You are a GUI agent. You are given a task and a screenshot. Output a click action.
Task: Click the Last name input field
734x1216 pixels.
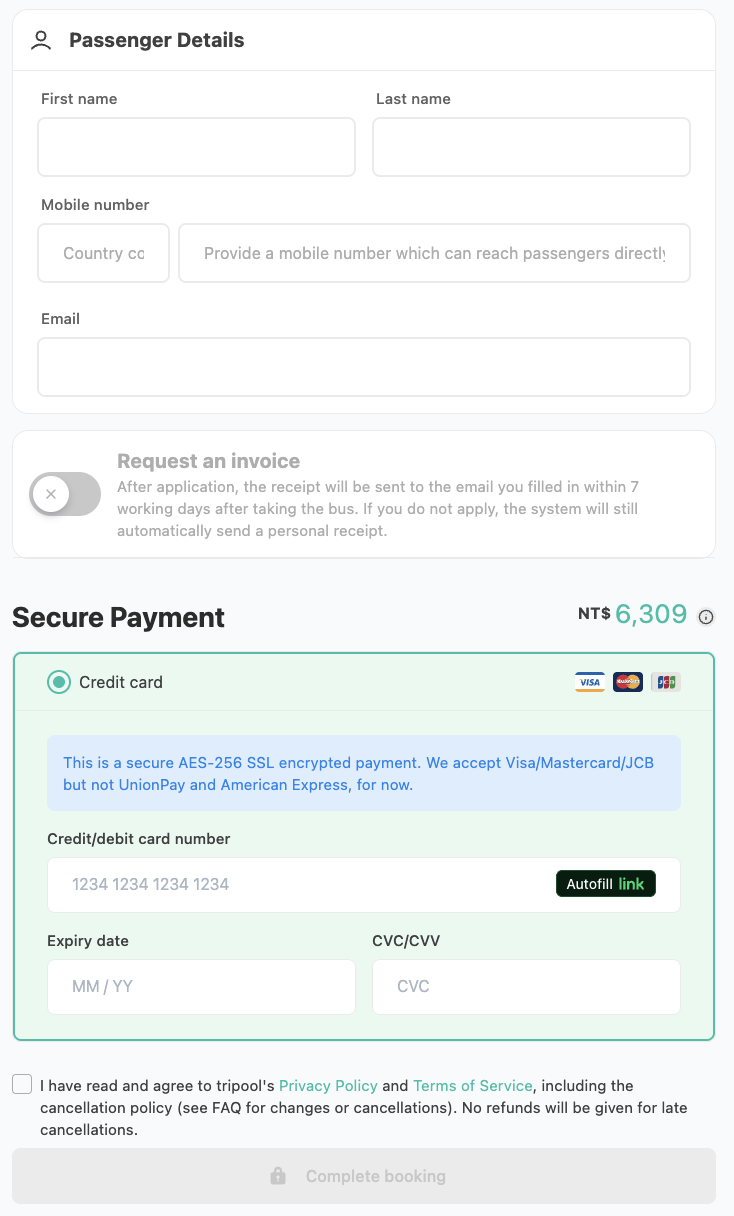coord(531,147)
